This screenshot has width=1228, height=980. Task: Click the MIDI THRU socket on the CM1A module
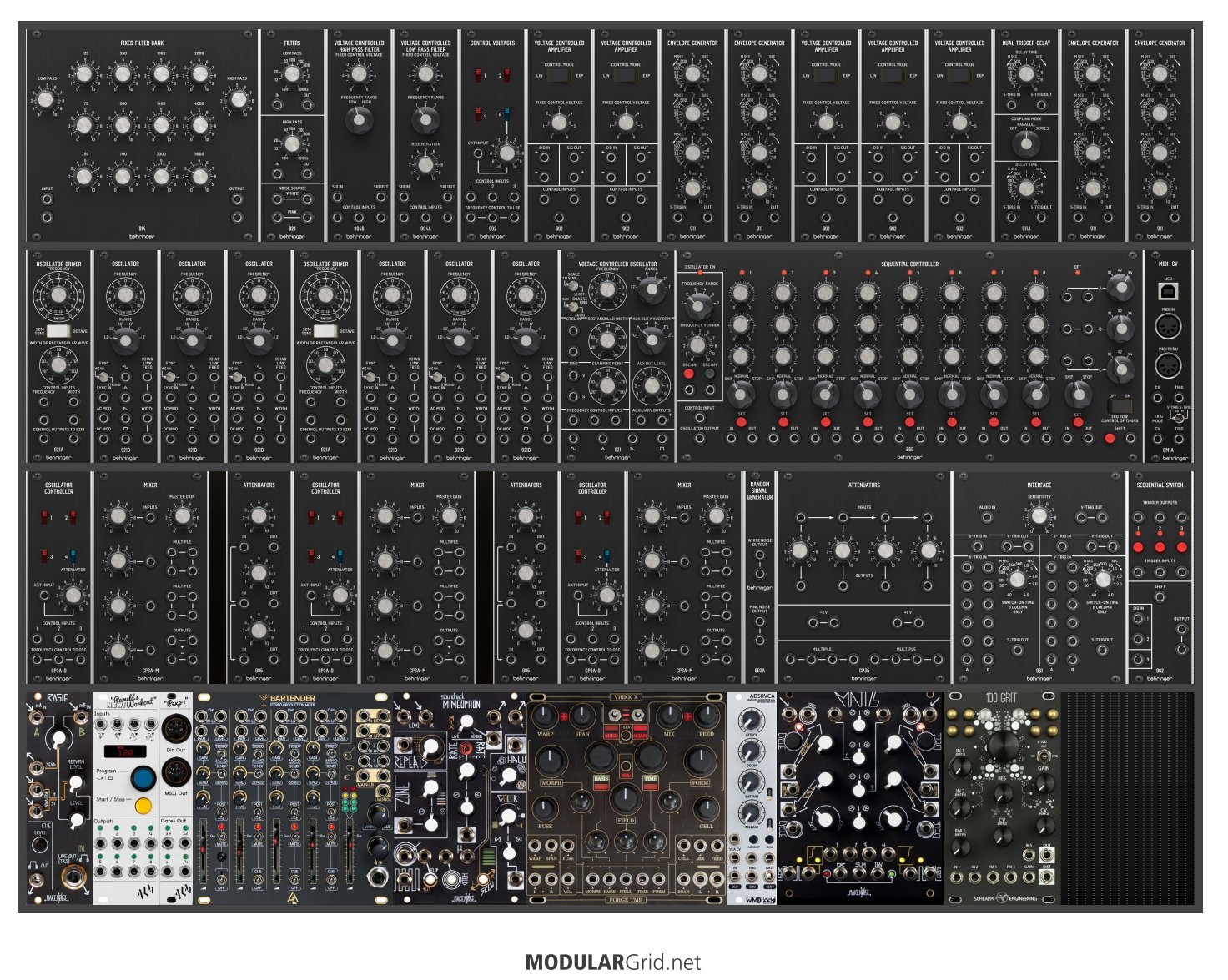coord(1167,365)
